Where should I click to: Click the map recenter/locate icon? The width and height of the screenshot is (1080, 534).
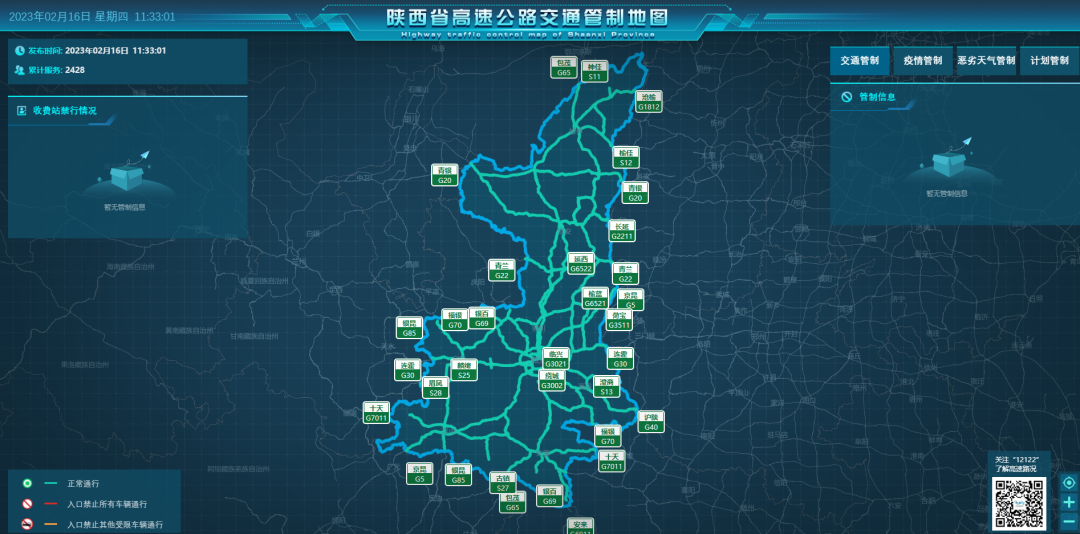1069,483
